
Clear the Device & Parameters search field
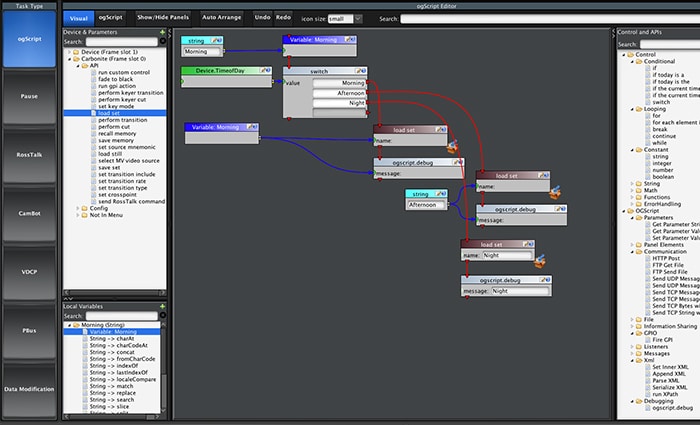tap(163, 41)
